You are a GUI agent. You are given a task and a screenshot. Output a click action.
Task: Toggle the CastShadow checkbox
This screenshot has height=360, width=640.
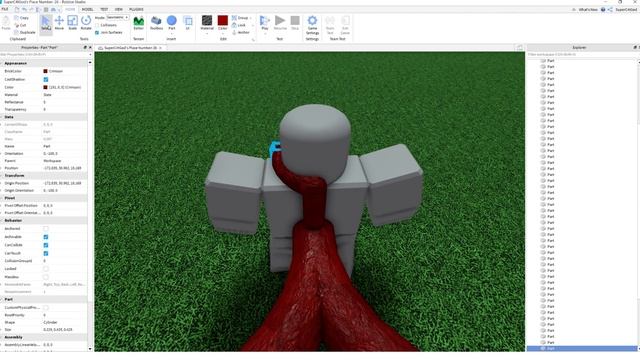click(46, 80)
